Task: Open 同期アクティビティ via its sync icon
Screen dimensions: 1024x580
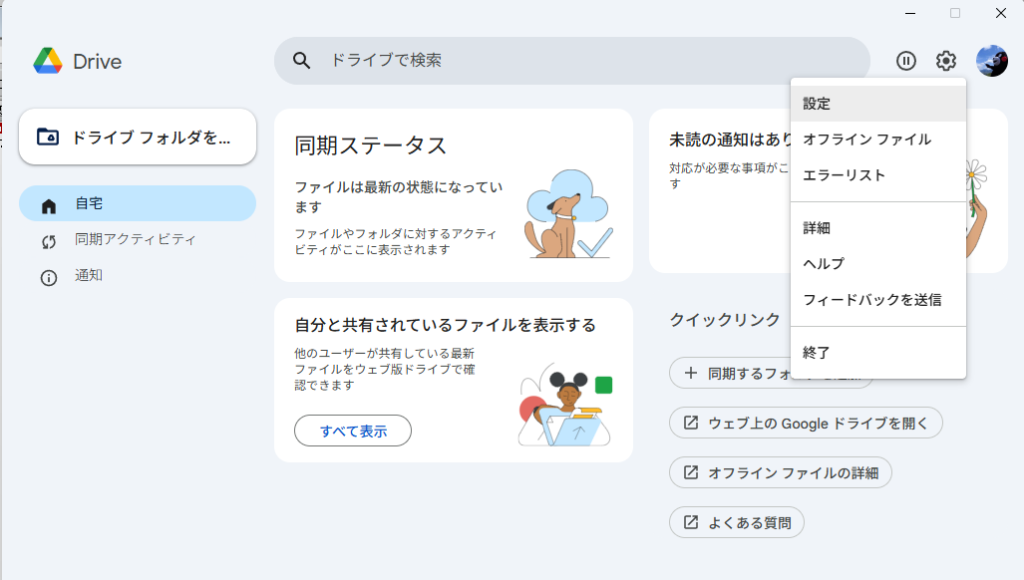Action: tap(48, 239)
